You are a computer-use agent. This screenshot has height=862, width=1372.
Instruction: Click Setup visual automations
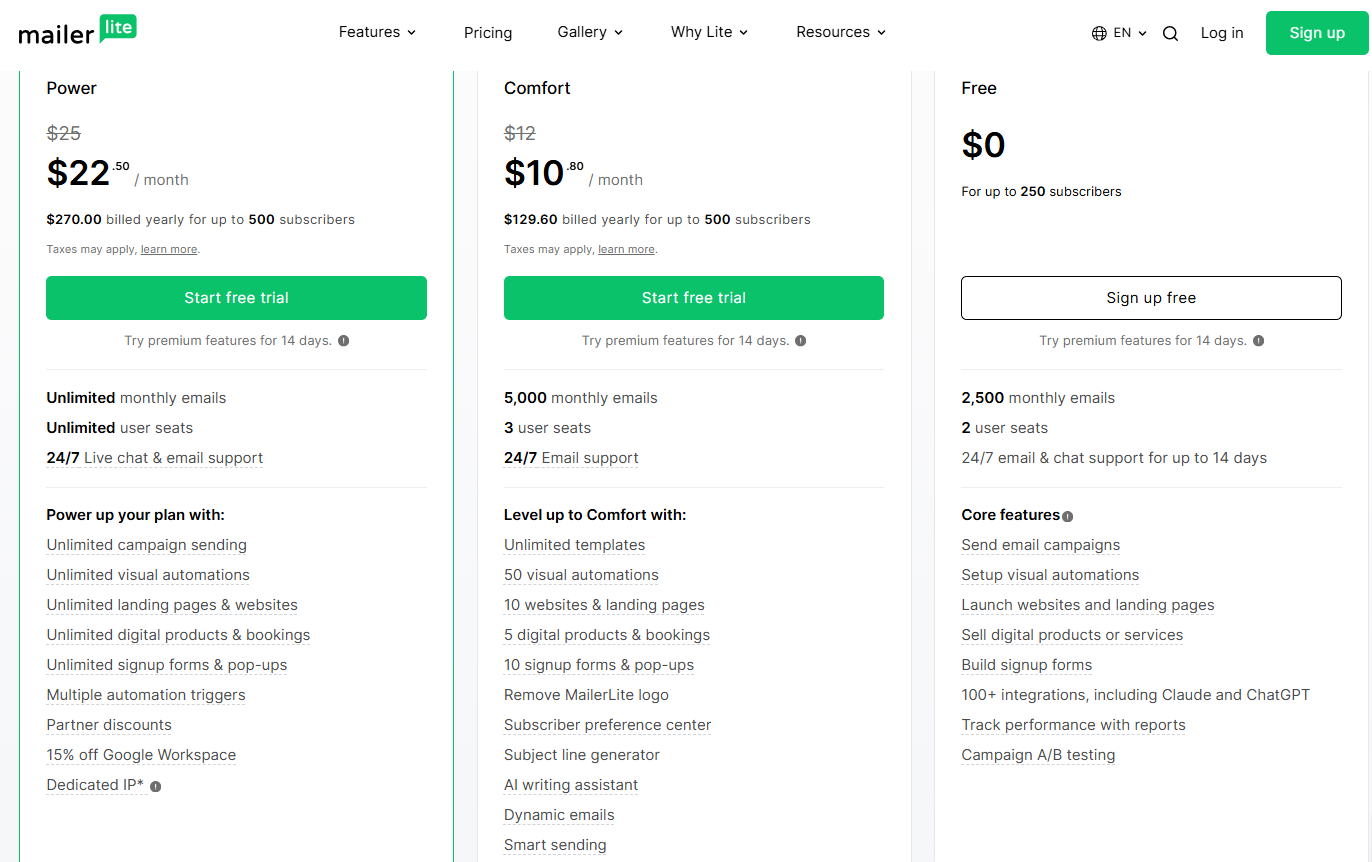coord(1050,575)
